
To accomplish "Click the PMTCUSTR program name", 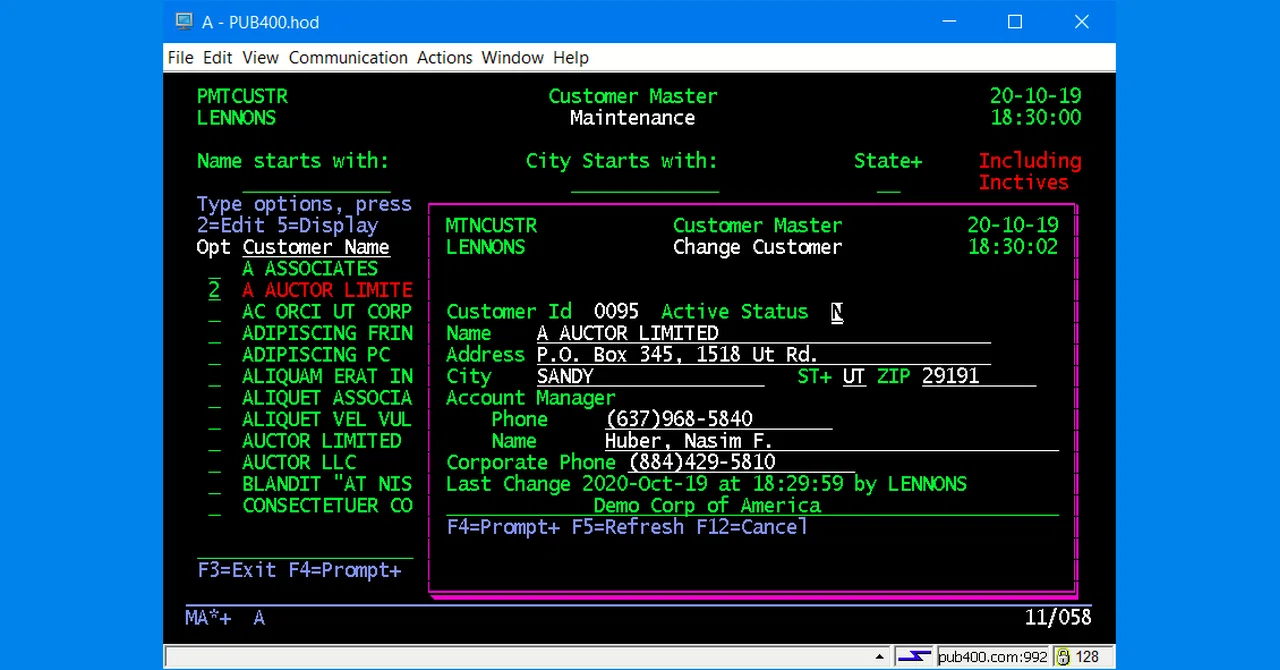I will click(242, 97).
